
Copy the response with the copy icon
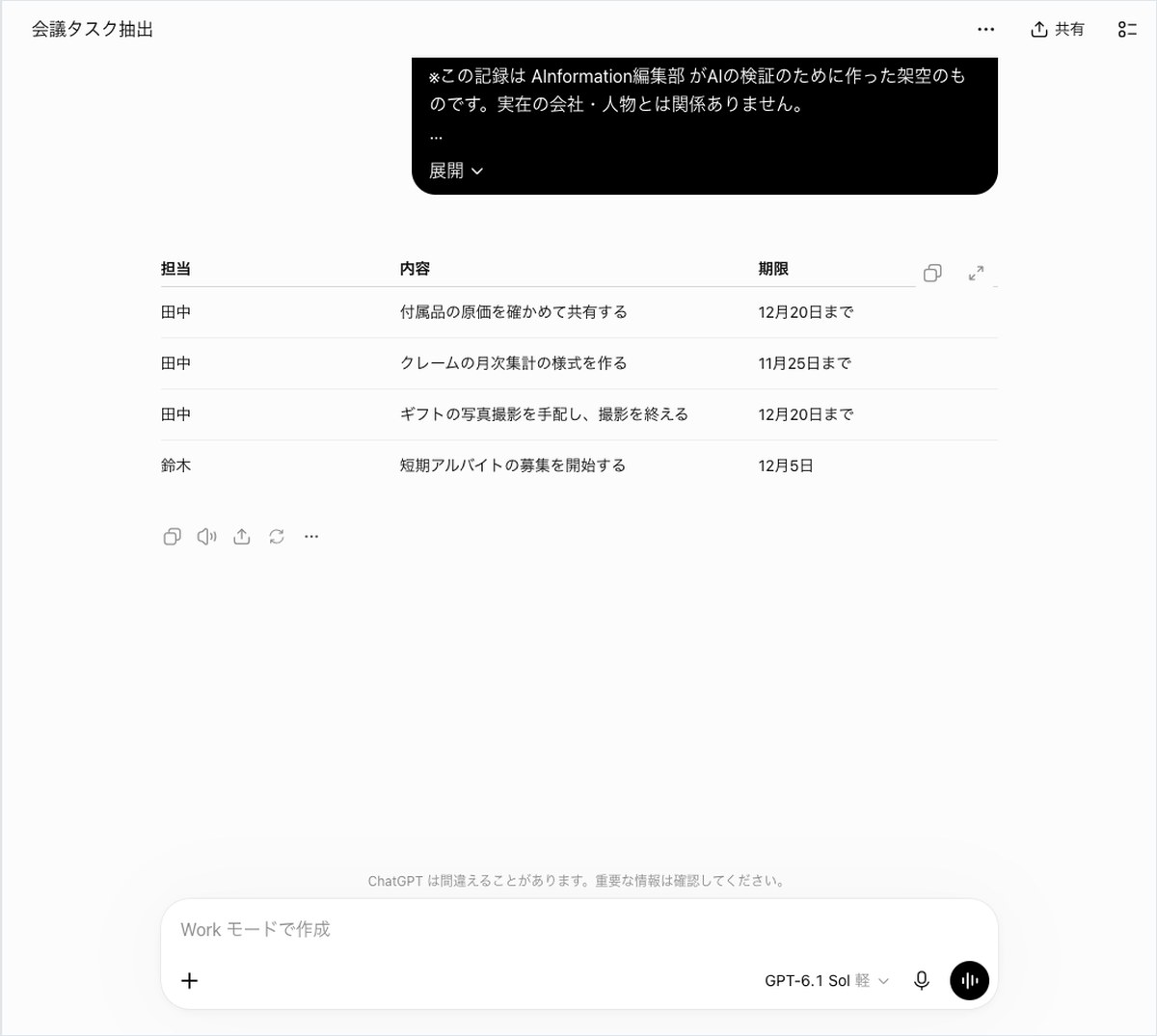[173, 537]
